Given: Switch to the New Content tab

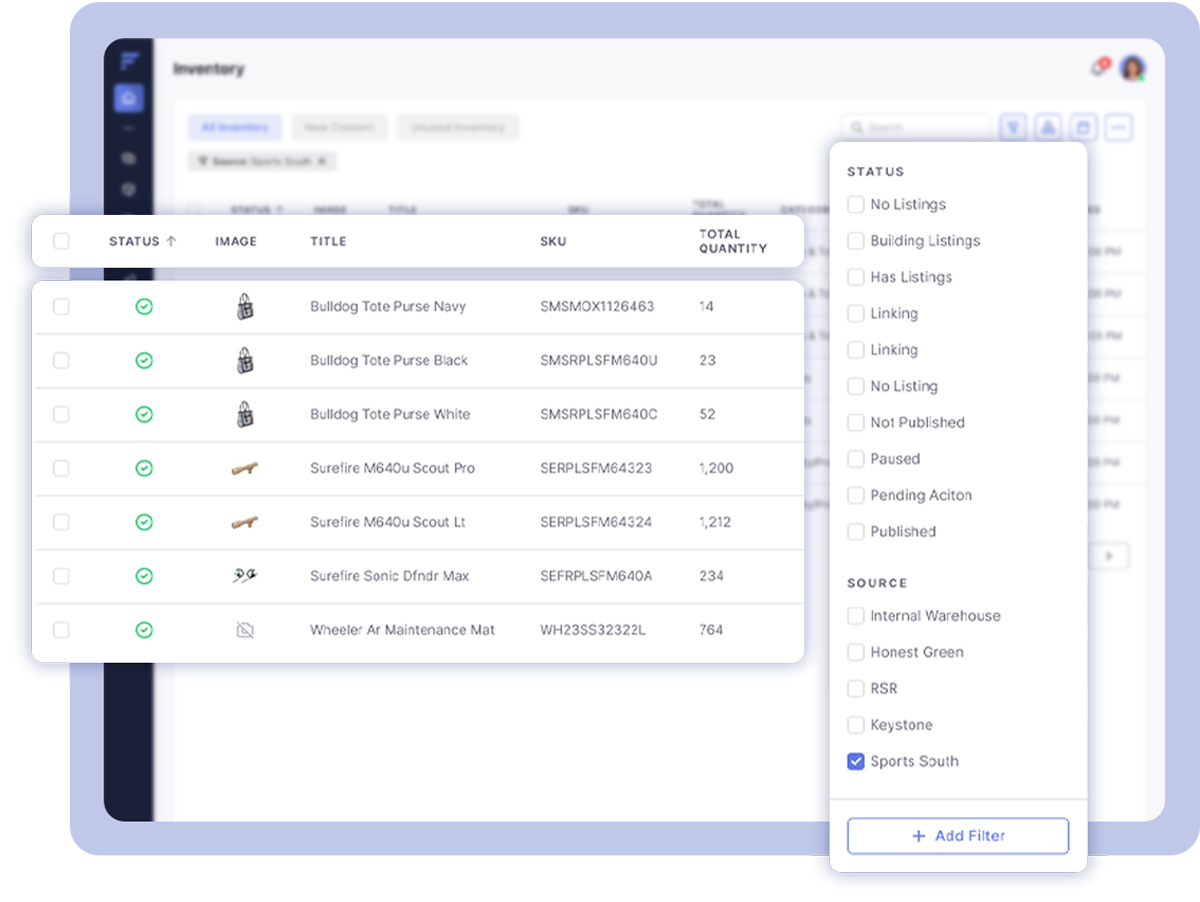Looking at the screenshot, I should (337, 127).
